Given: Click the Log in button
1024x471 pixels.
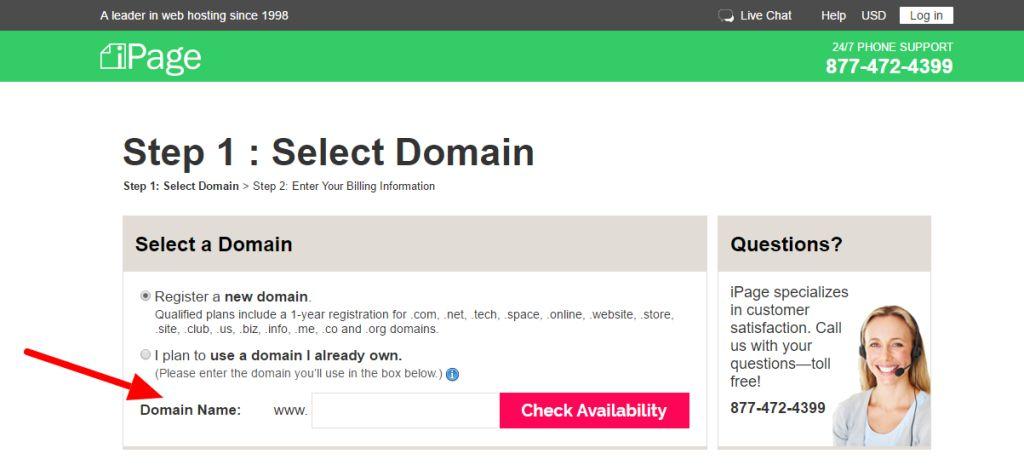Looking at the screenshot, I should [x=926, y=16].
